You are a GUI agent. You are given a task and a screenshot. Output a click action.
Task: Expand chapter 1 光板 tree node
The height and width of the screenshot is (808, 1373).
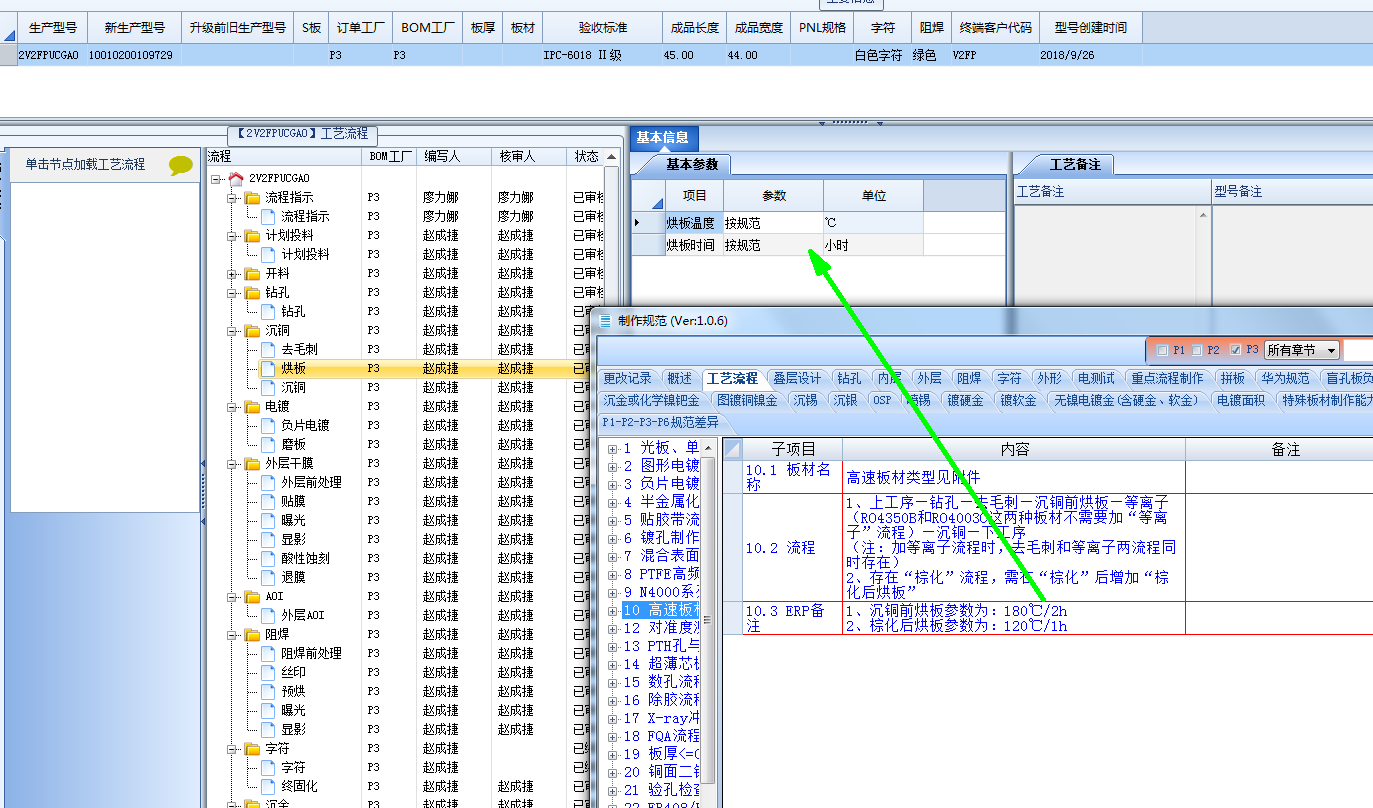pos(612,449)
